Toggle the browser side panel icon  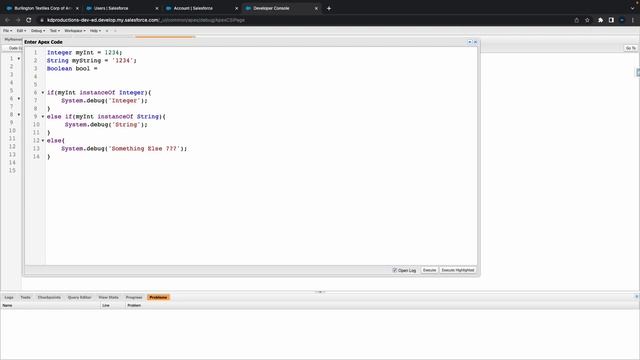(611, 20)
